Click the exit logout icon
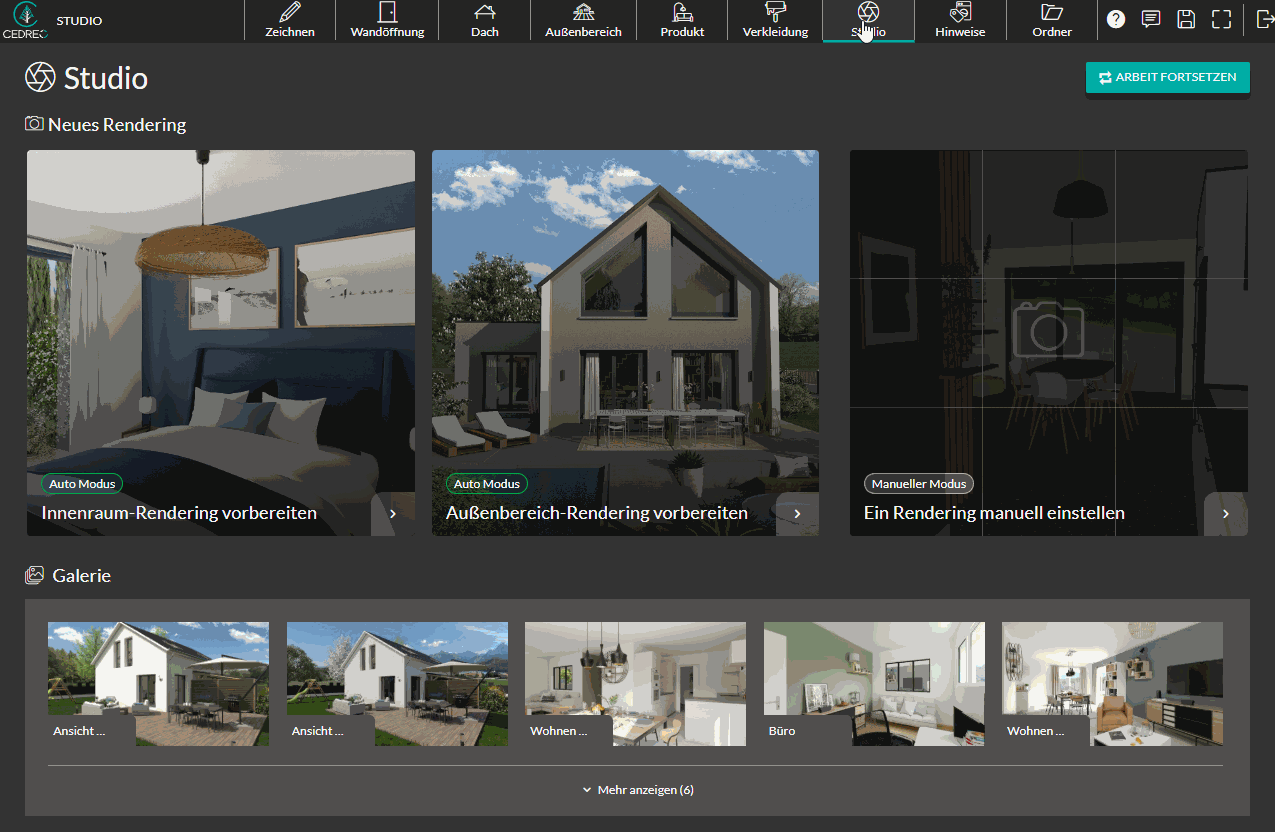1275x832 pixels. click(1264, 19)
